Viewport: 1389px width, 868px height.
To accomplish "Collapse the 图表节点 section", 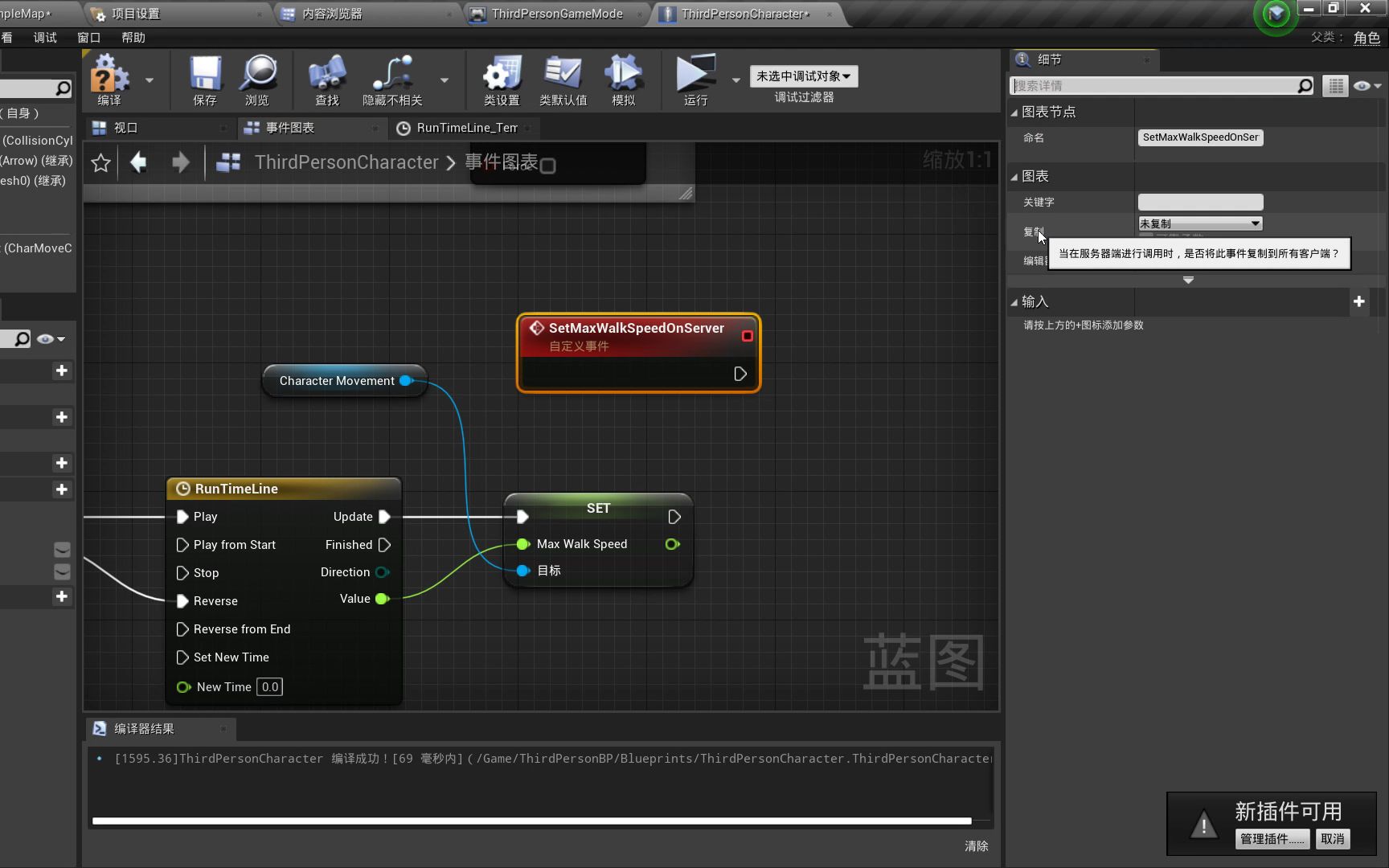I will (1014, 113).
